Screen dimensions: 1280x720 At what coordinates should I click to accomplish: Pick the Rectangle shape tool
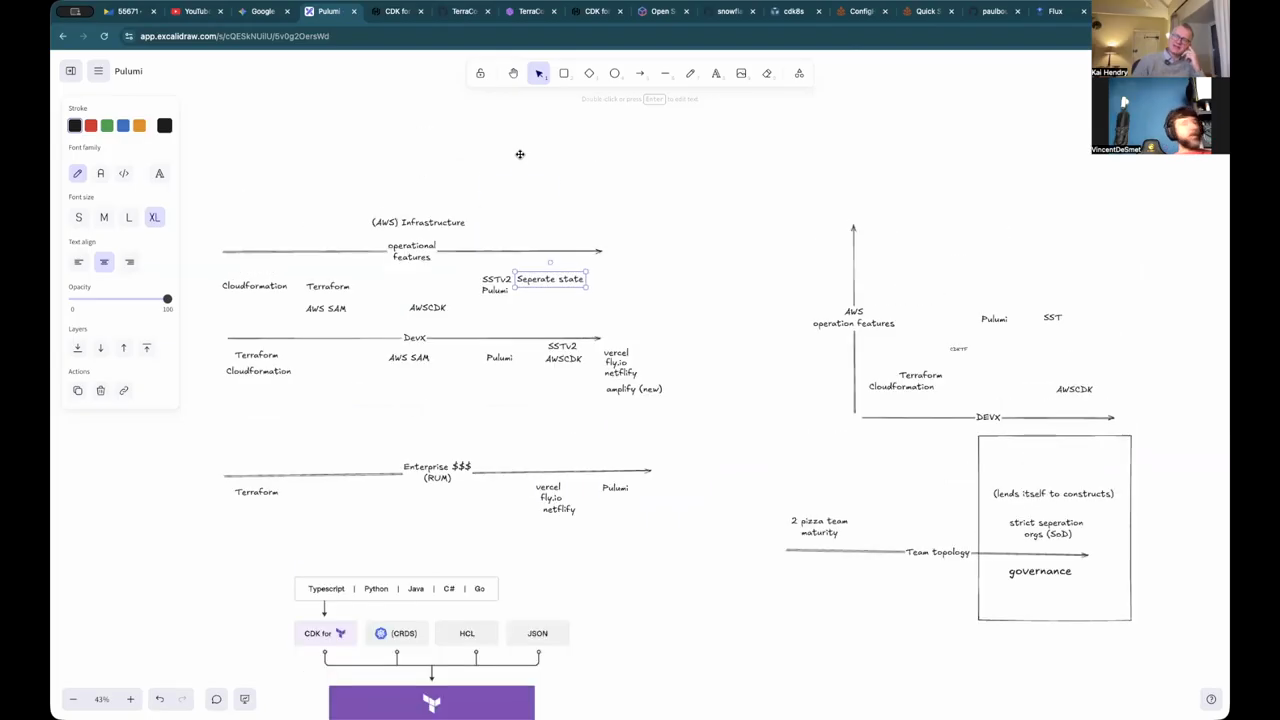[564, 73]
